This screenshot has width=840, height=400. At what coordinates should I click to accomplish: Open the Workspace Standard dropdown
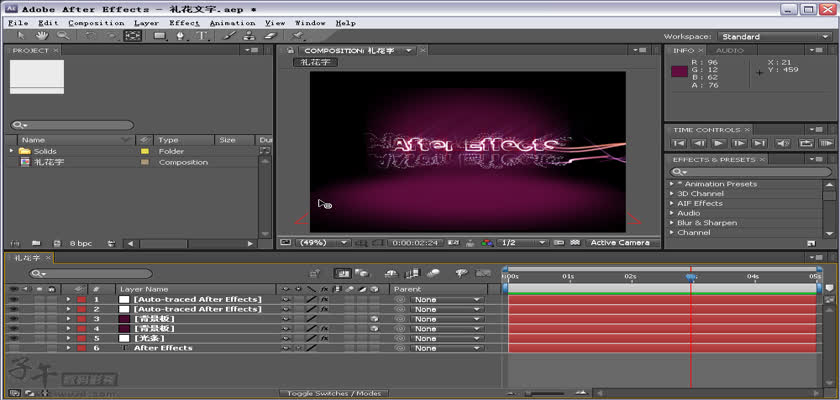click(775, 36)
